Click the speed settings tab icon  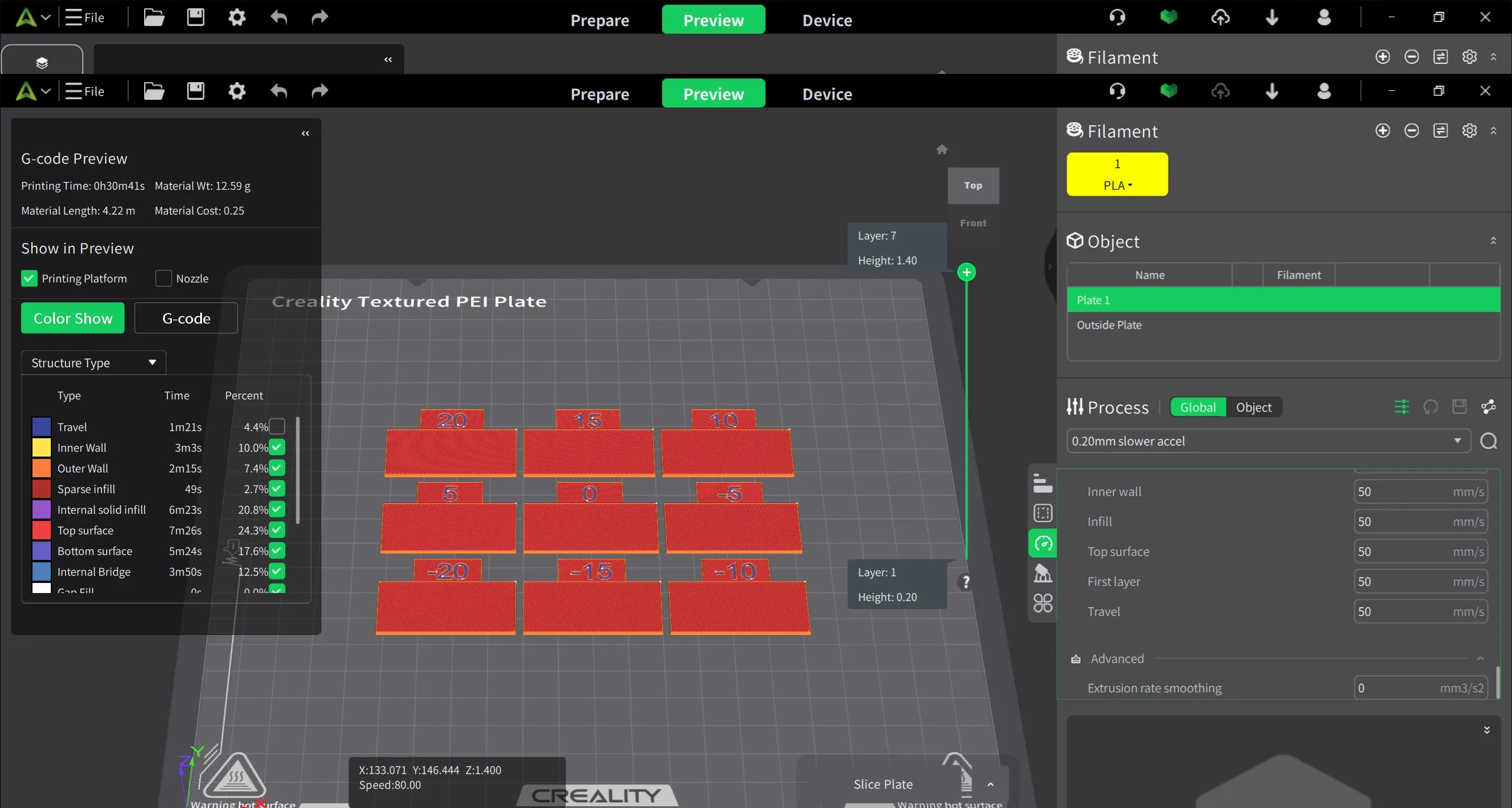pyautogui.click(x=1043, y=543)
